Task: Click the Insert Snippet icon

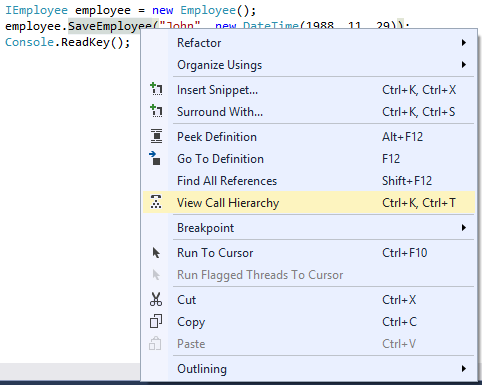Action: click(x=156, y=89)
